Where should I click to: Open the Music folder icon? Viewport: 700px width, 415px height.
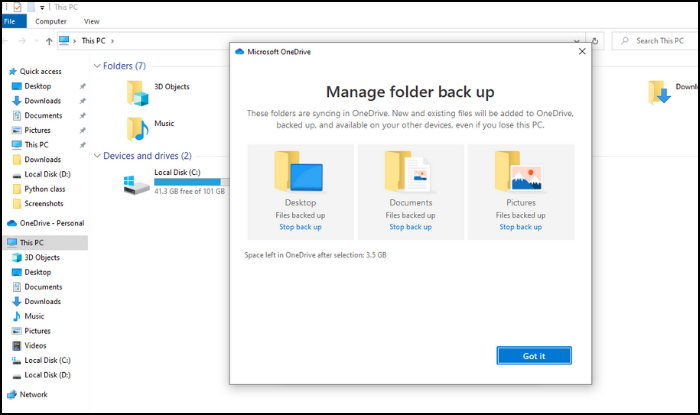click(138, 128)
